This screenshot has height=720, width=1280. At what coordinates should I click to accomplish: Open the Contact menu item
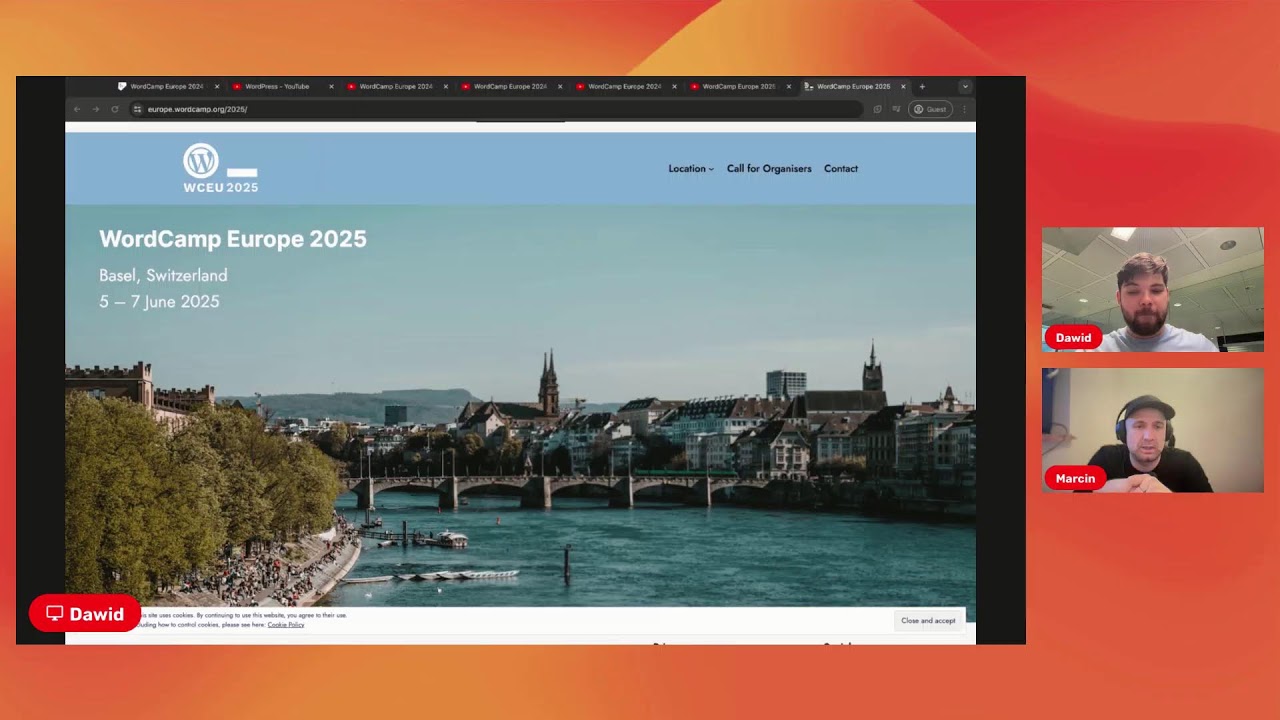pos(841,168)
